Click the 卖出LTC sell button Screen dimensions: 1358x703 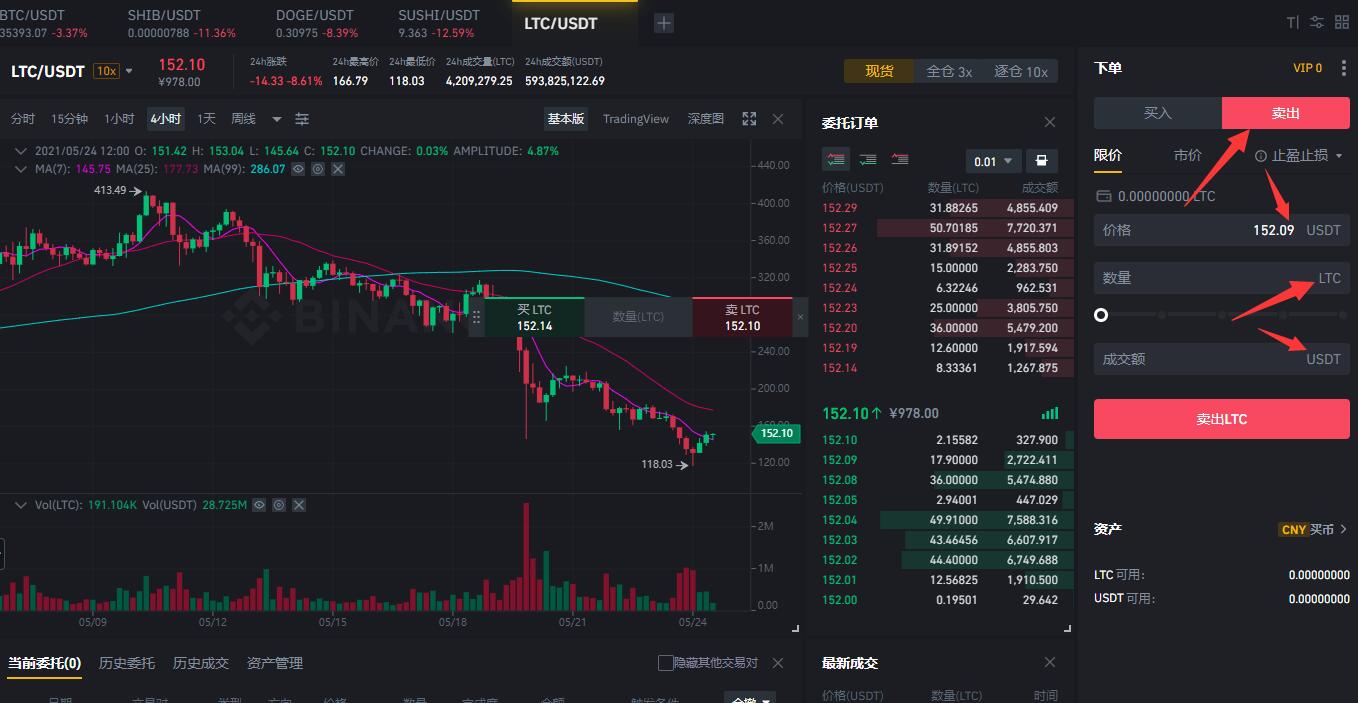tap(1221, 419)
